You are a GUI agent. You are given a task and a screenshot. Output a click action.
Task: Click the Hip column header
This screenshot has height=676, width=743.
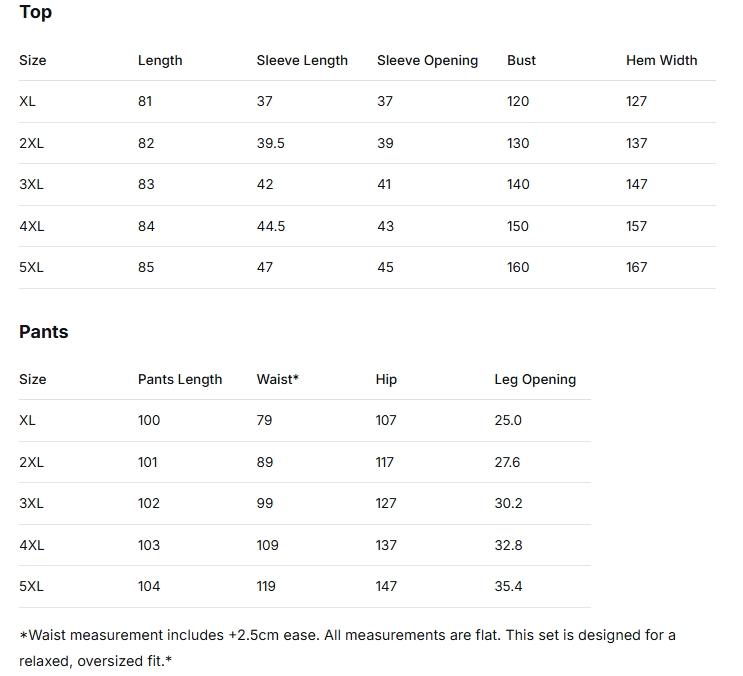386,379
